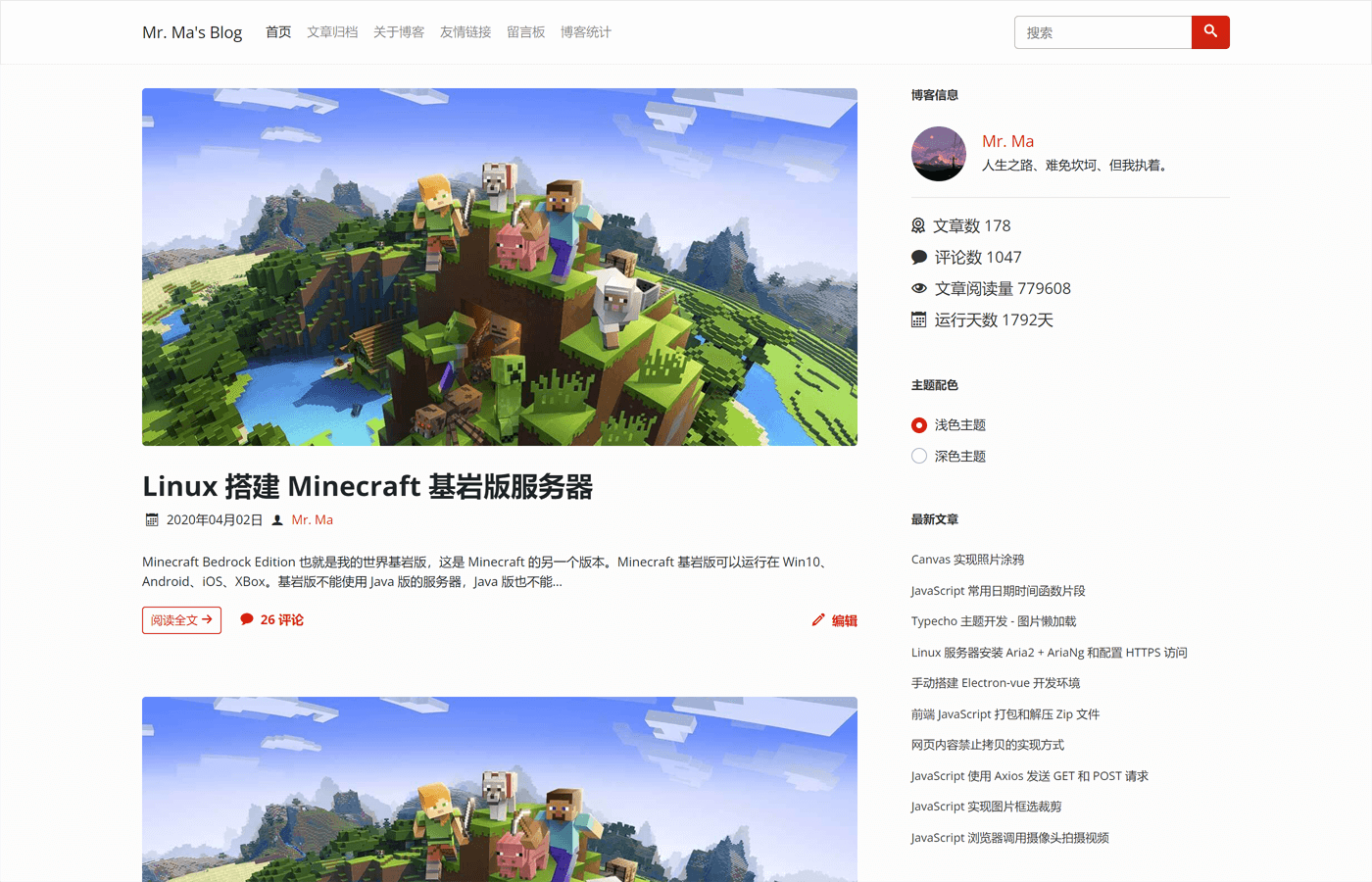The width and height of the screenshot is (1372, 882).
Task: Click the comment bubble icon beside 26 评论
Action: coord(247,619)
